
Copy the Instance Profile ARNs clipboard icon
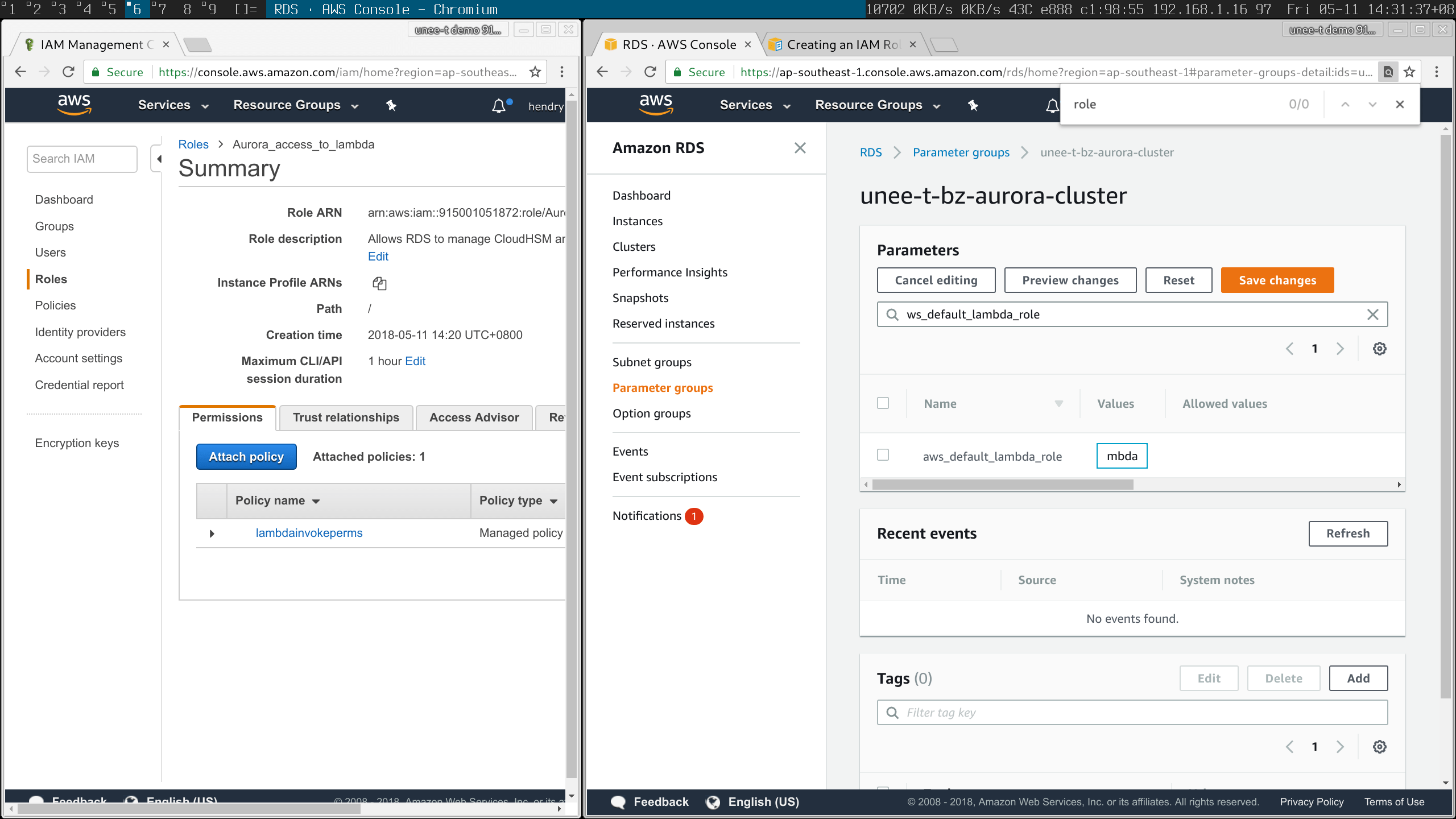coord(379,283)
